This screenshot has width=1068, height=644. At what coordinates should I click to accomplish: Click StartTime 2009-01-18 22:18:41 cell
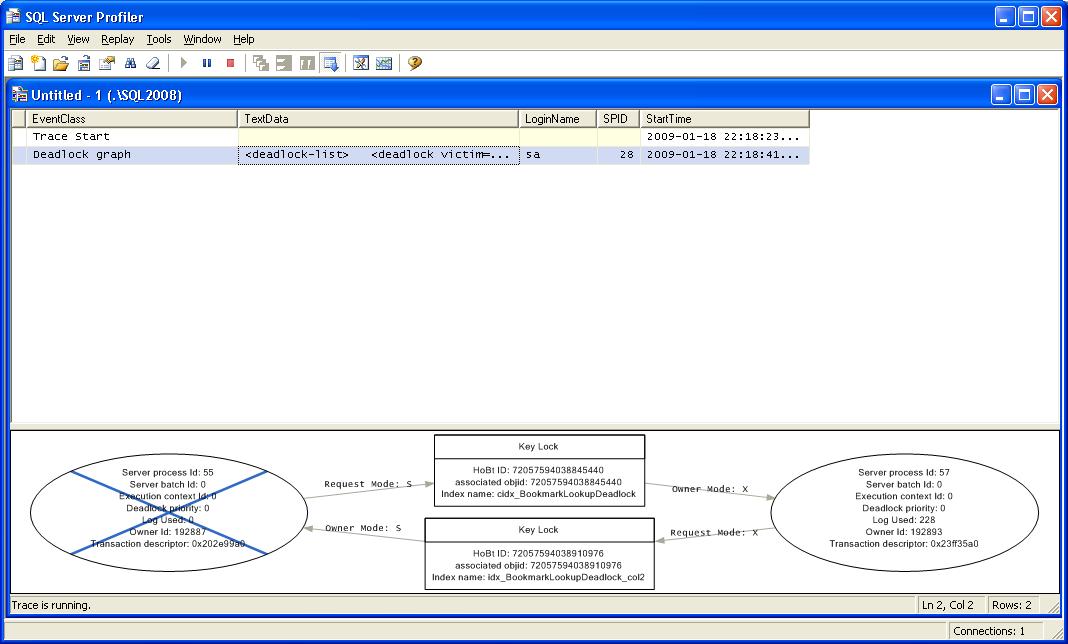723,155
